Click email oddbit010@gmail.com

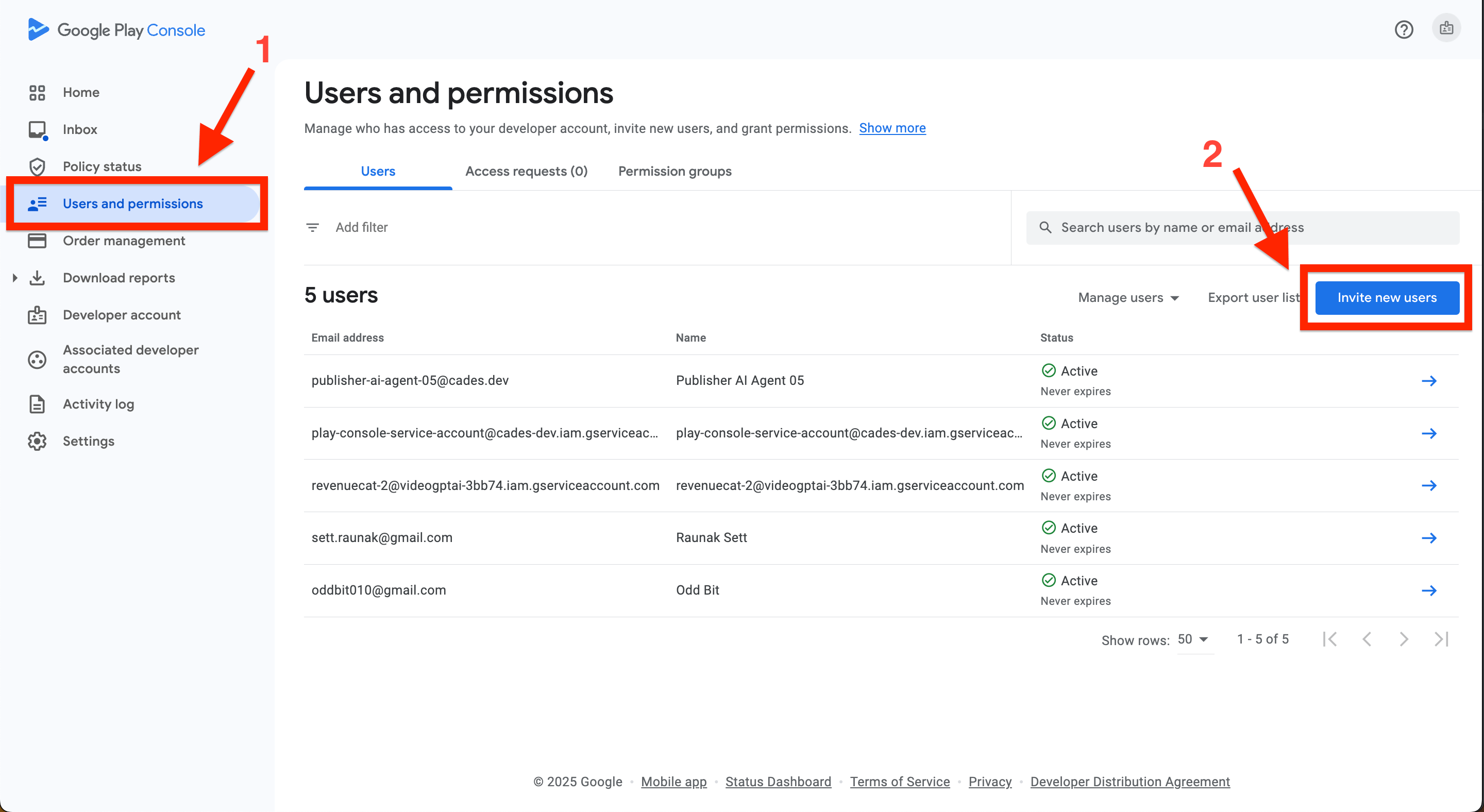(x=379, y=590)
